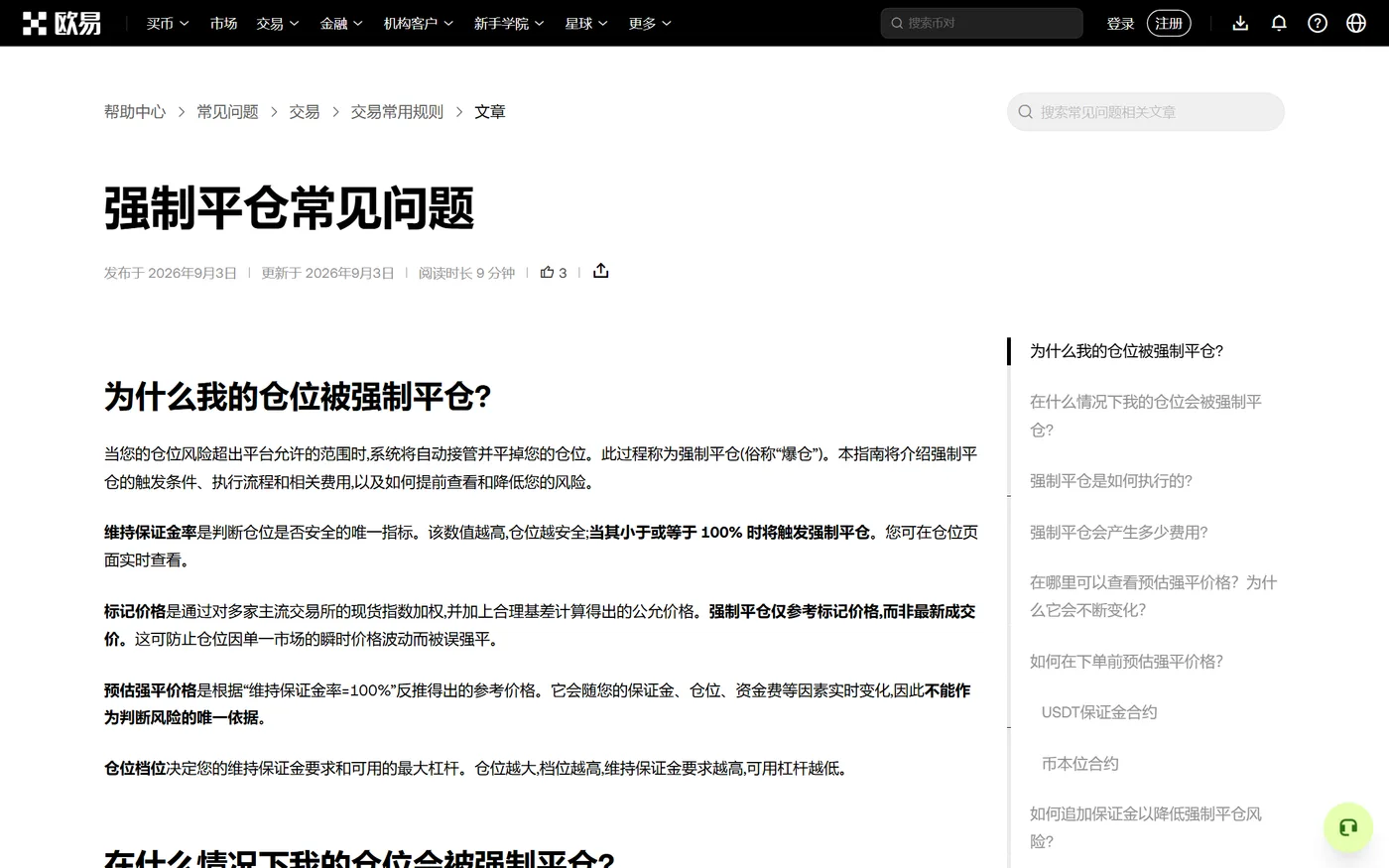Expand the 买币 dropdown menu

(168, 23)
